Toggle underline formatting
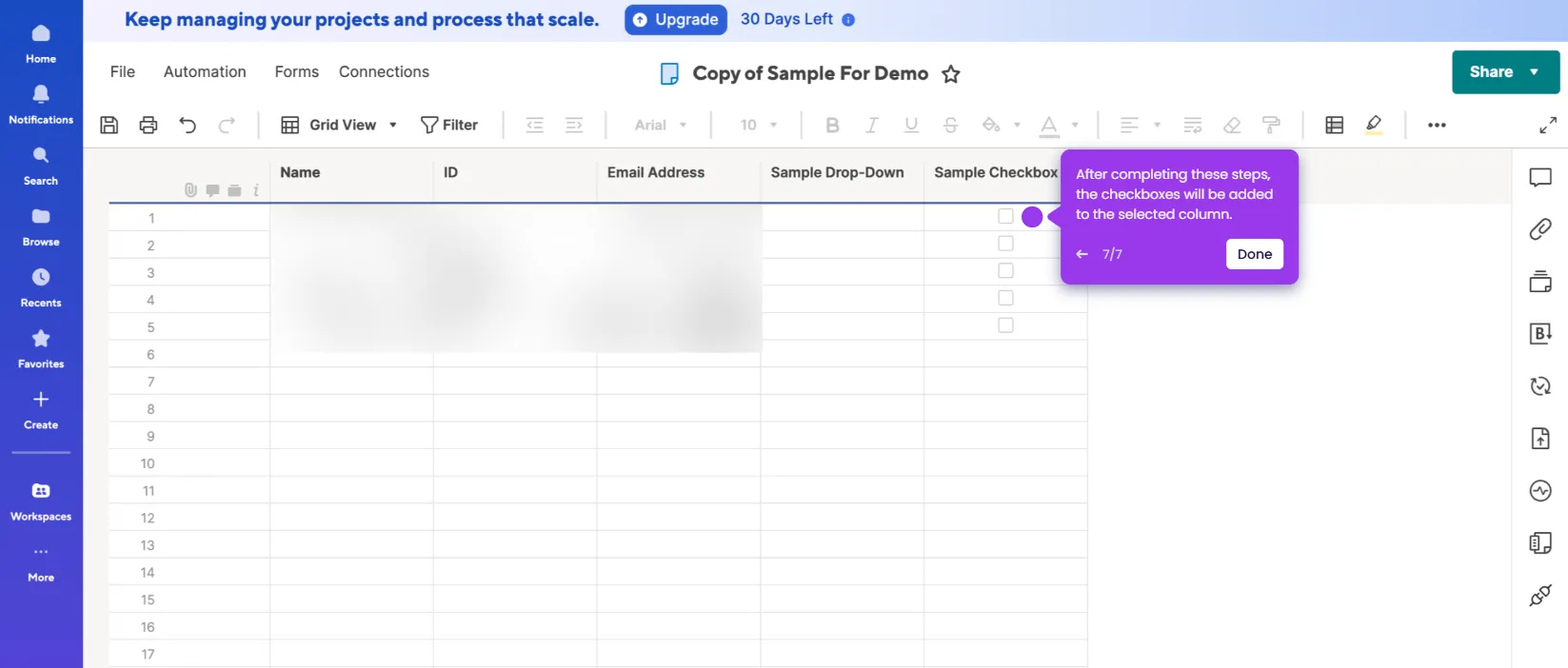The image size is (1568, 668). click(911, 125)
